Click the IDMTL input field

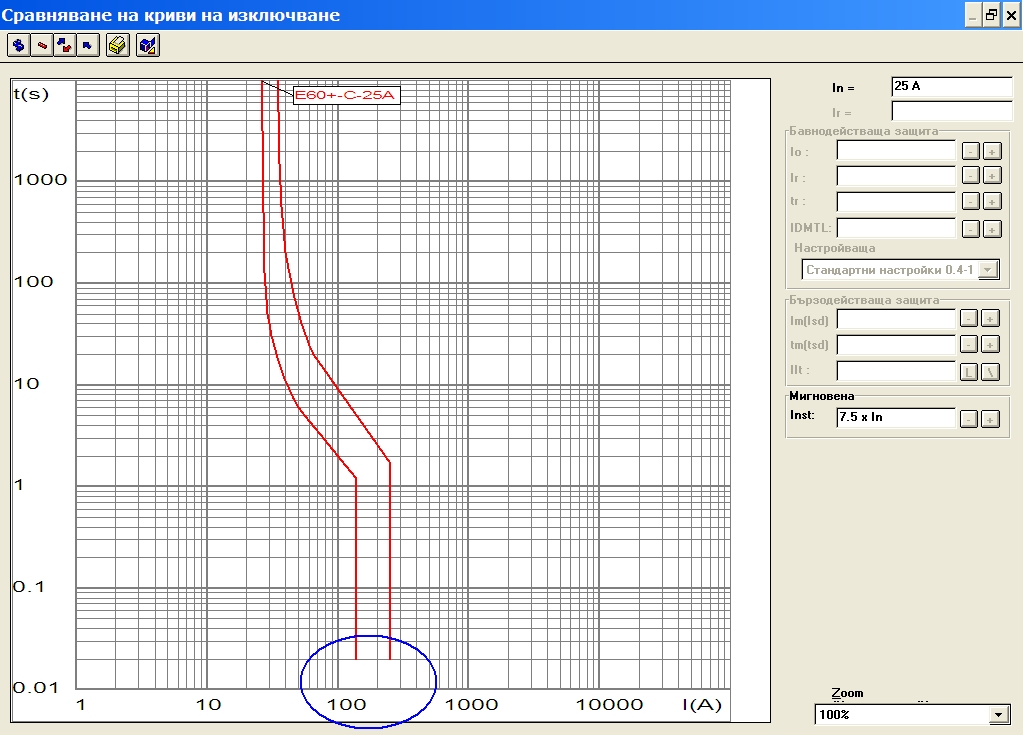point(895,228)
